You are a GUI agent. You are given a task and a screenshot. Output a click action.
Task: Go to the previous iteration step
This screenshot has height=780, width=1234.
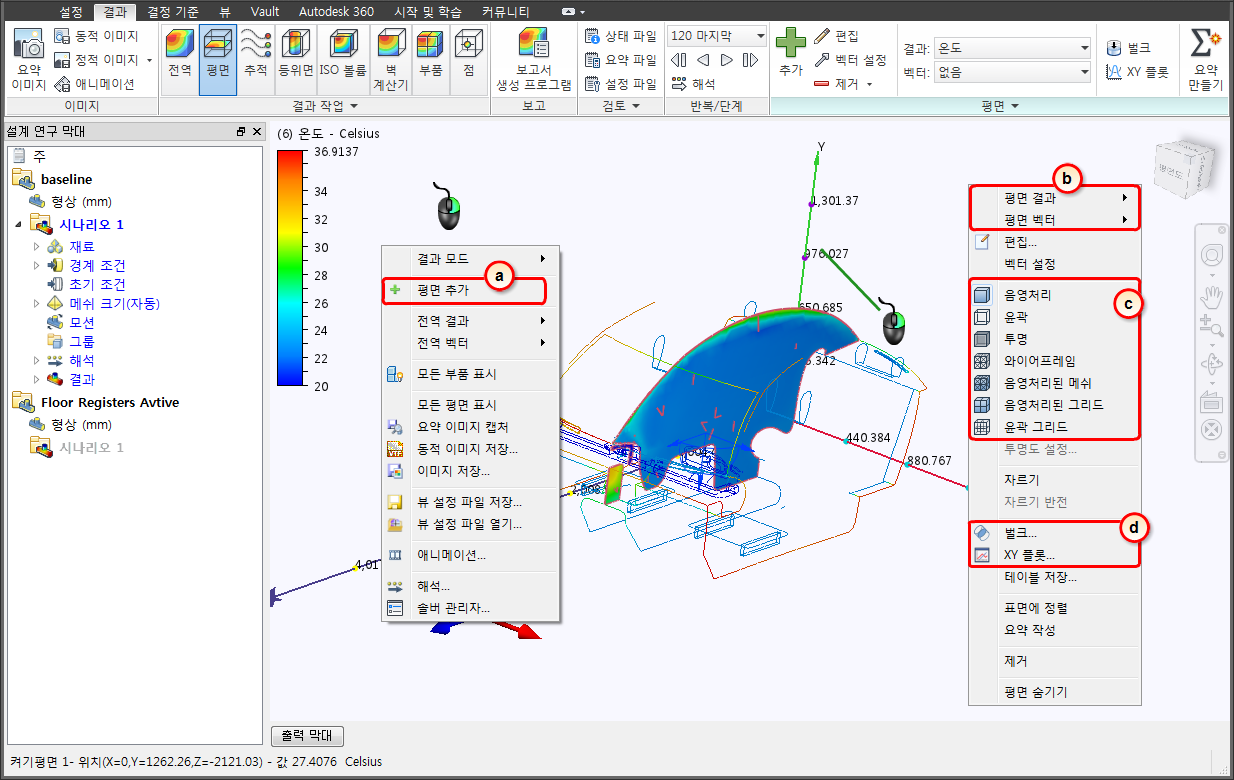[703, 60]
